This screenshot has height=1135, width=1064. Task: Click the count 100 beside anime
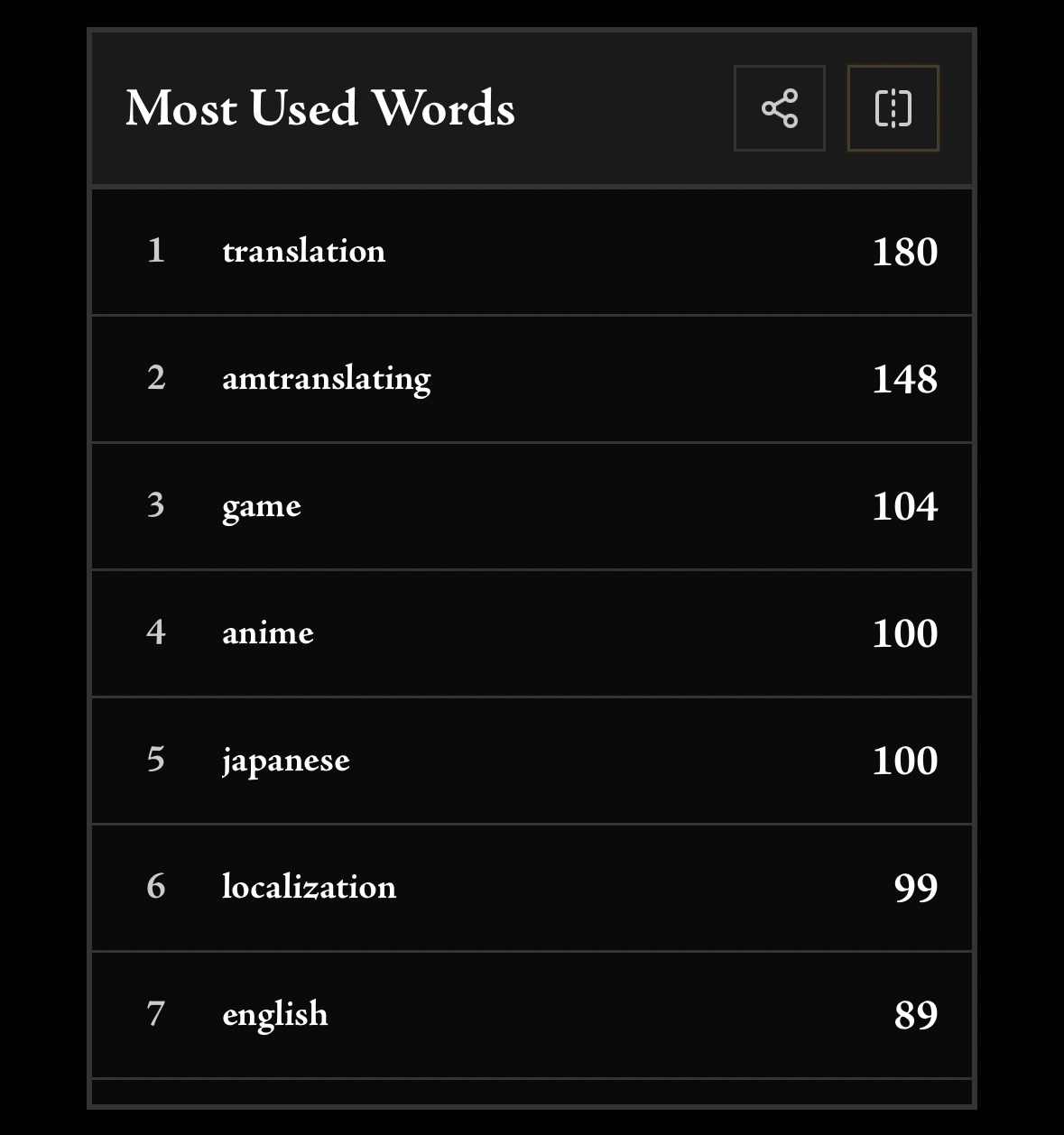coord(904,633)
